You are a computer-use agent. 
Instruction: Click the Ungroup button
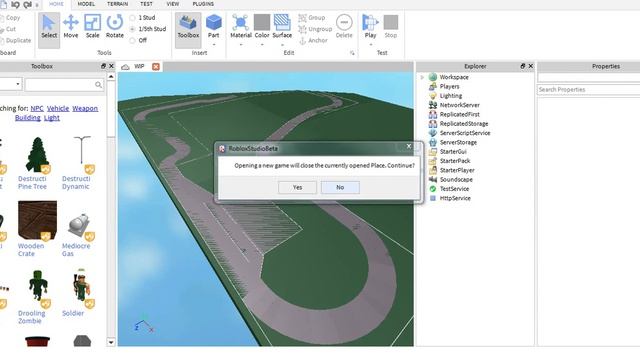point(315,29)
